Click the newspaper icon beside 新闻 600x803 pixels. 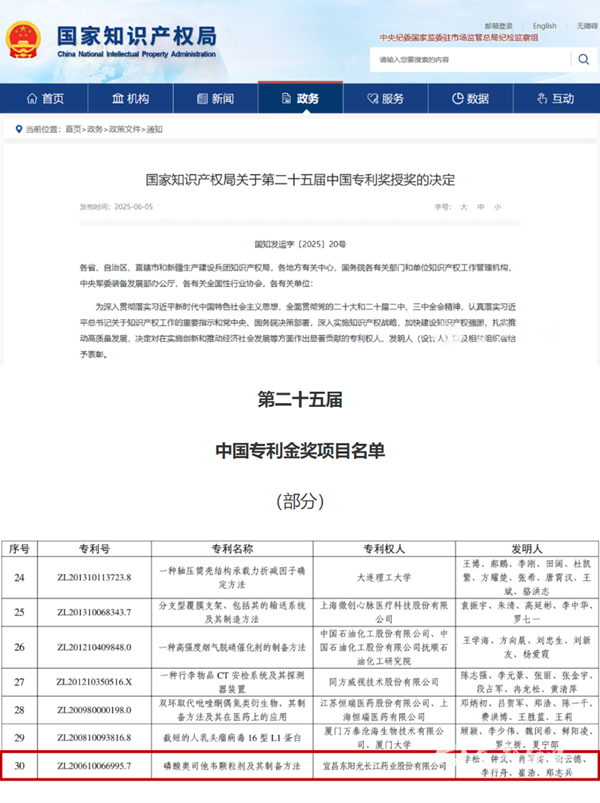click(202, 98)
